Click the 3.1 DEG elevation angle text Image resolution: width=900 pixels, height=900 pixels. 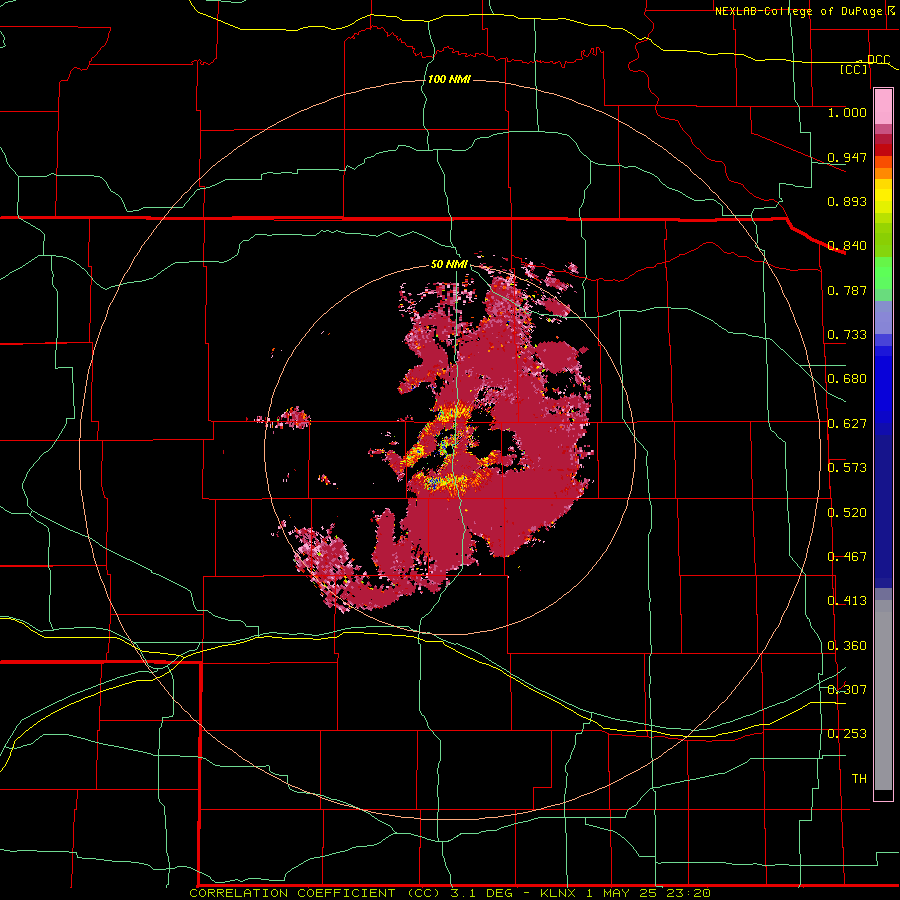481,893
